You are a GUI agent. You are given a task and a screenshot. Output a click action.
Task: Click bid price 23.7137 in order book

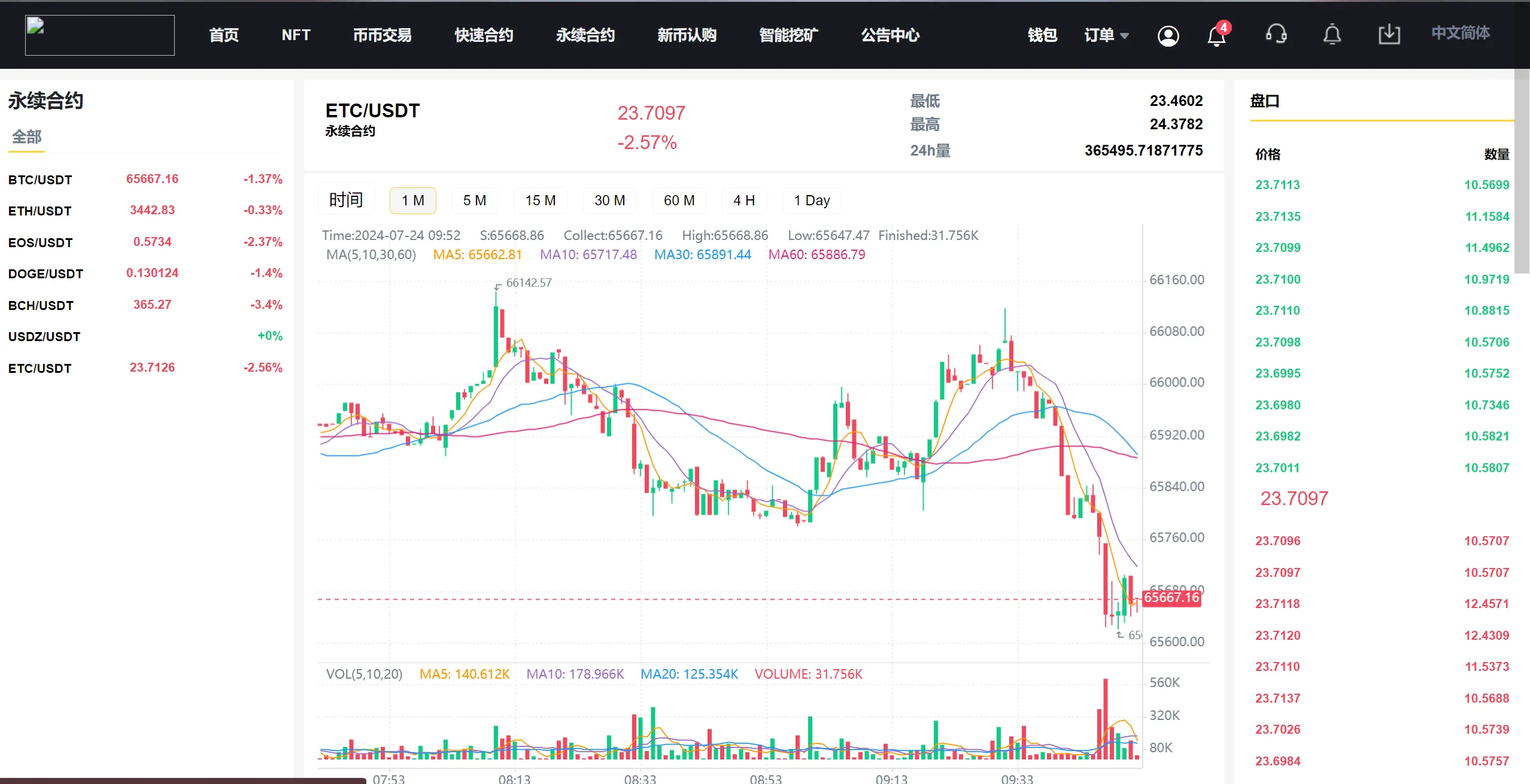[1277, 698]
